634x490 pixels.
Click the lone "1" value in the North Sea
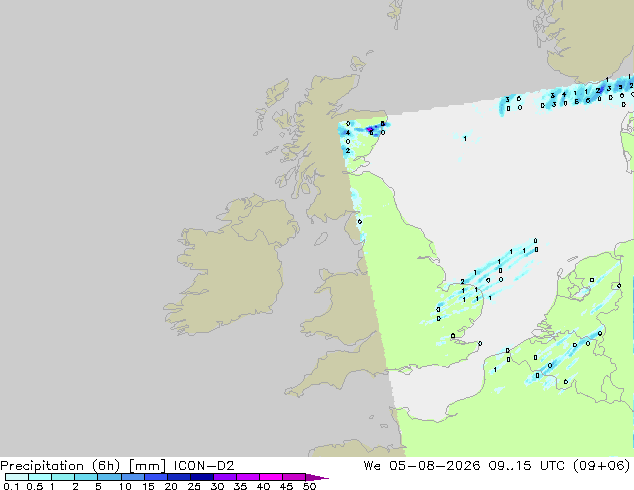pos(465,139)
